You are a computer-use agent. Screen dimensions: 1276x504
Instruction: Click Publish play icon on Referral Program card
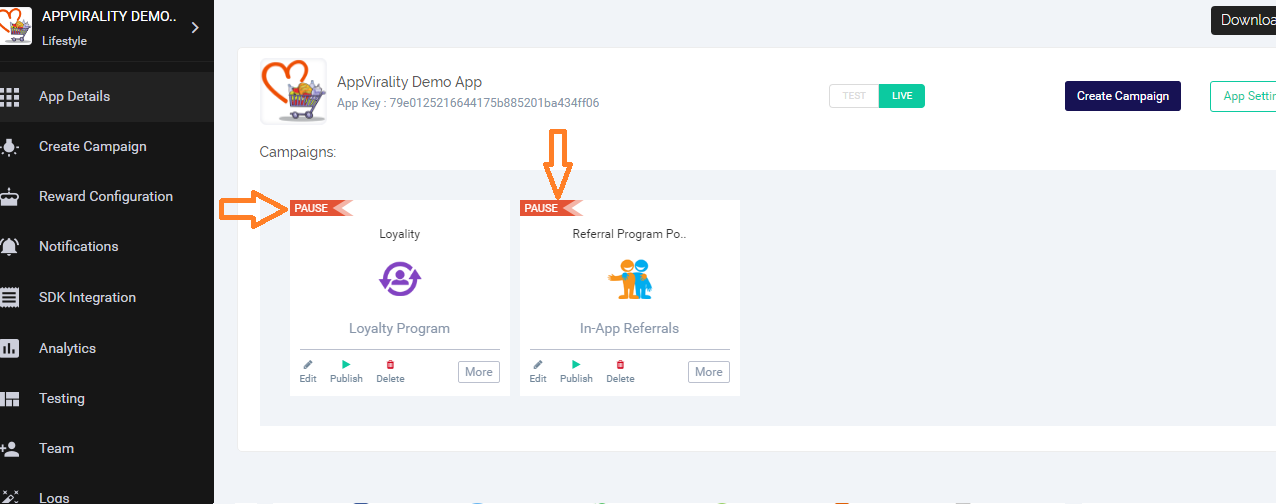pos(576,365)
